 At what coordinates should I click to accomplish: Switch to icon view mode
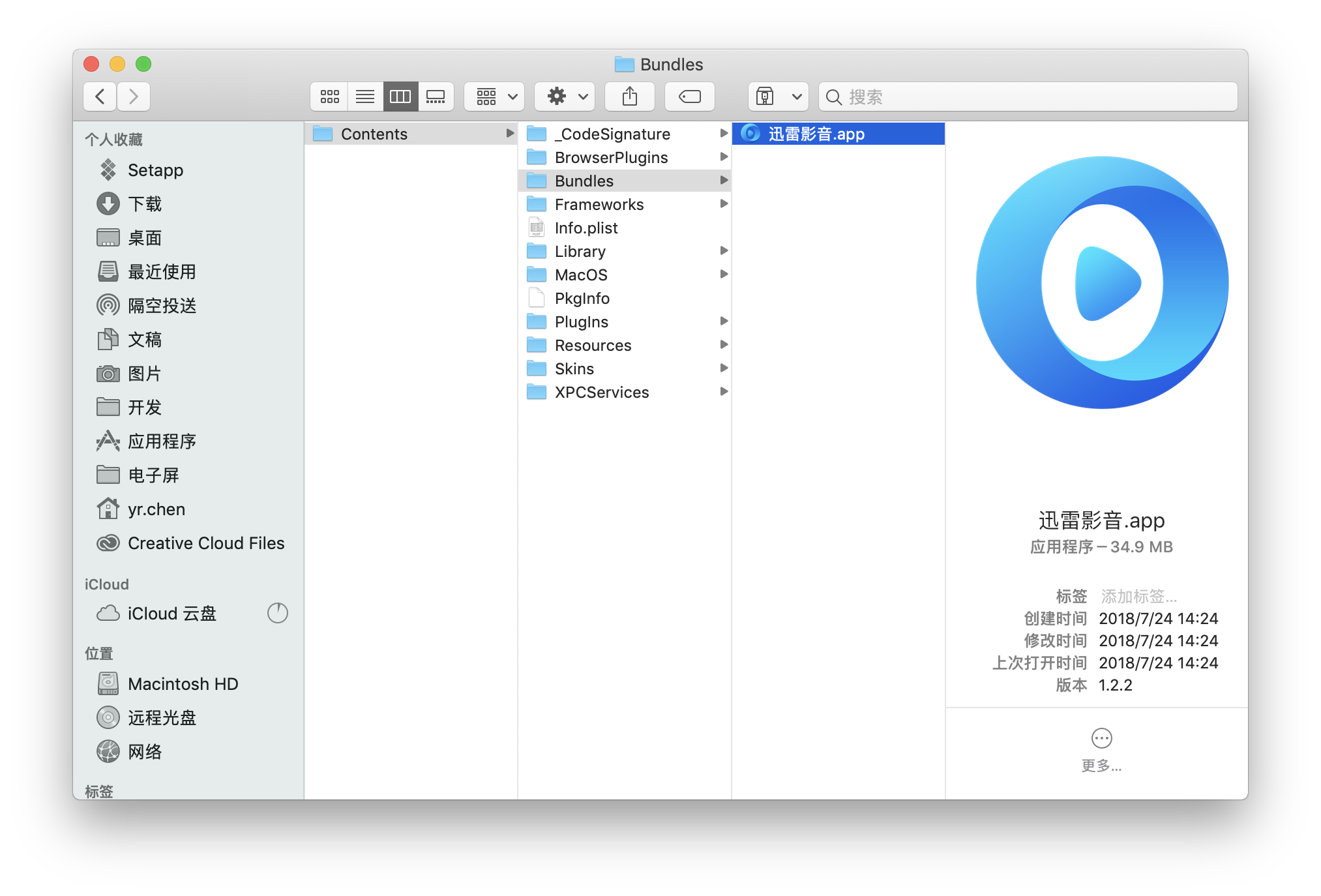click(329, 97)
